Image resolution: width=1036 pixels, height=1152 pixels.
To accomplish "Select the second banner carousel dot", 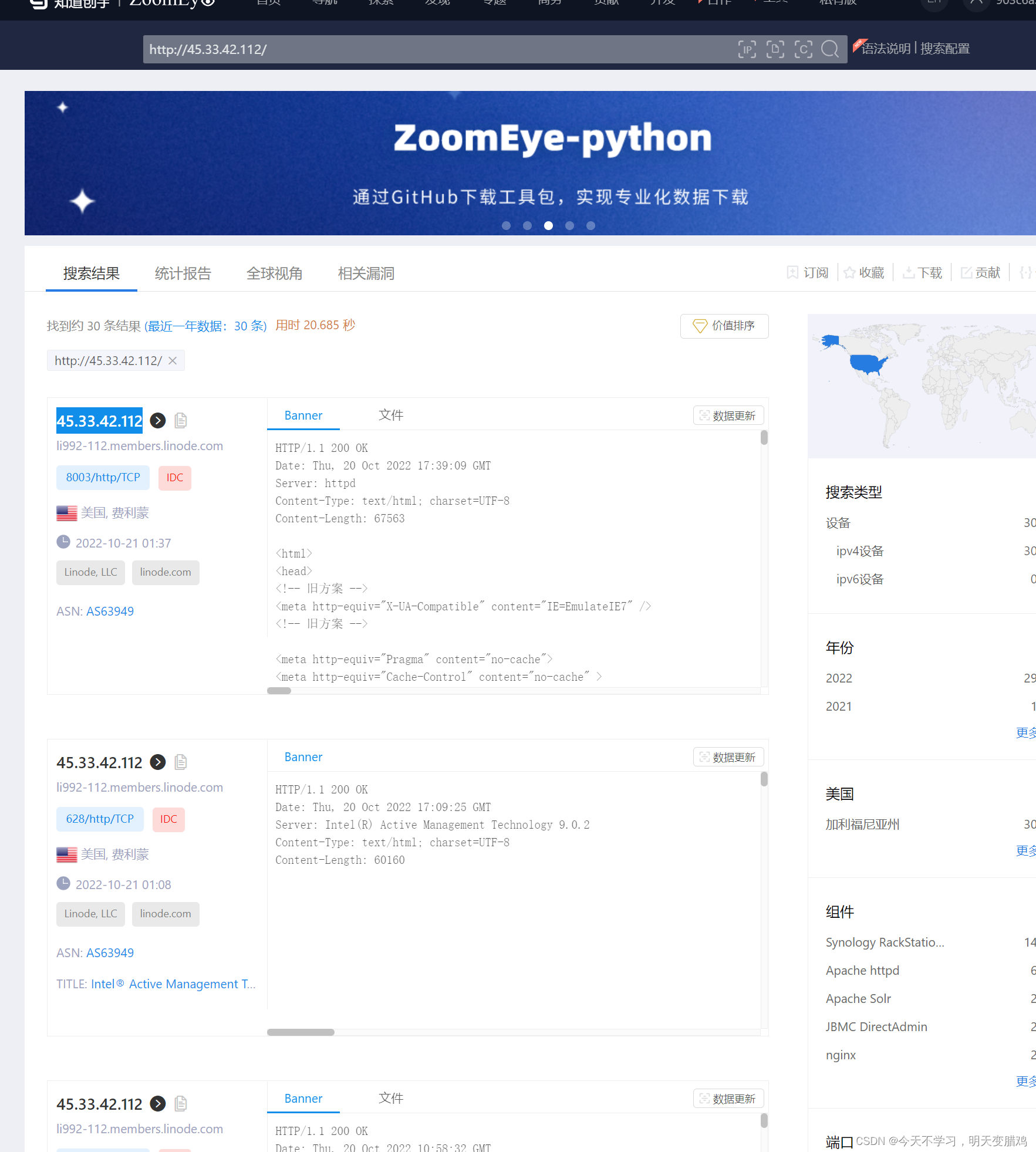I will click(x=527, y=225).
